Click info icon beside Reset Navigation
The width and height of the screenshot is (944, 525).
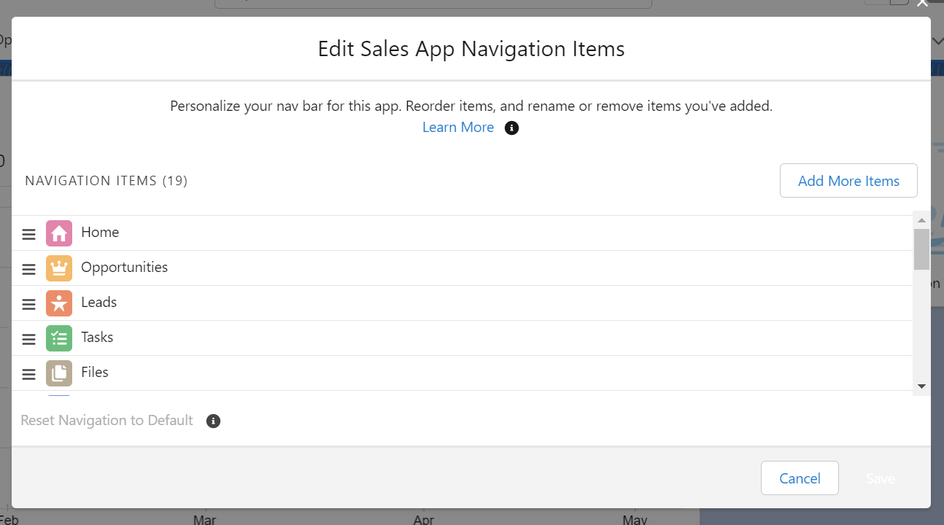[213, 421]
